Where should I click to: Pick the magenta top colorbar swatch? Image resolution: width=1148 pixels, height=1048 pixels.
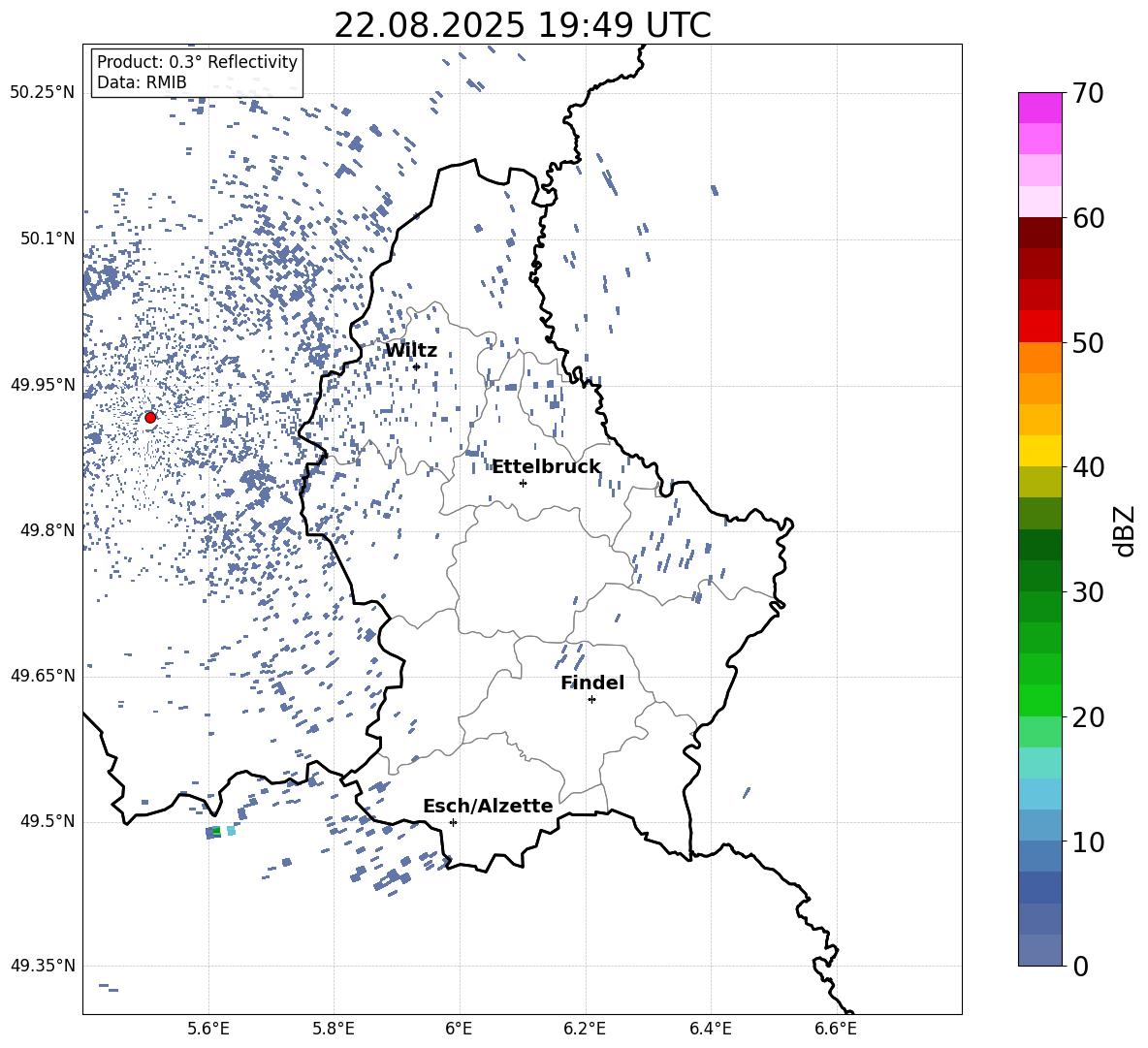[x=1040, y=109]
